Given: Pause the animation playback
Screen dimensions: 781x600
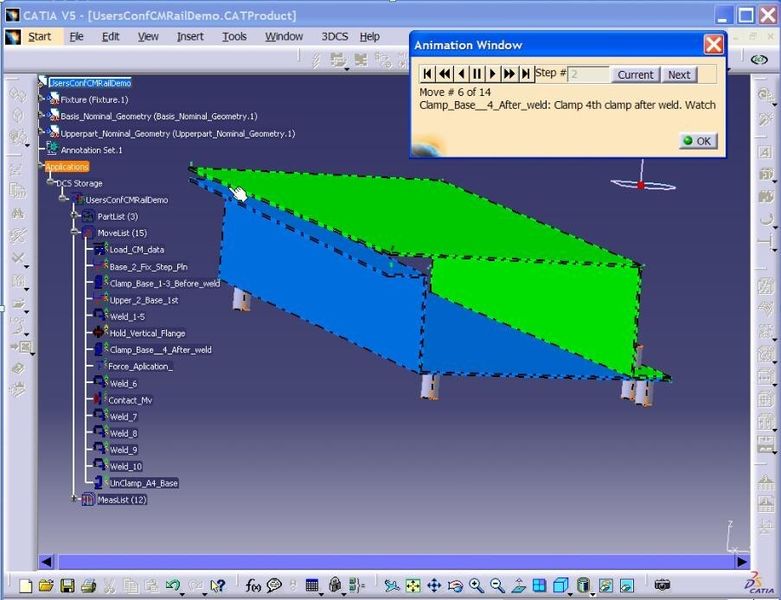Looking at the screenshot, I should 477,74.
